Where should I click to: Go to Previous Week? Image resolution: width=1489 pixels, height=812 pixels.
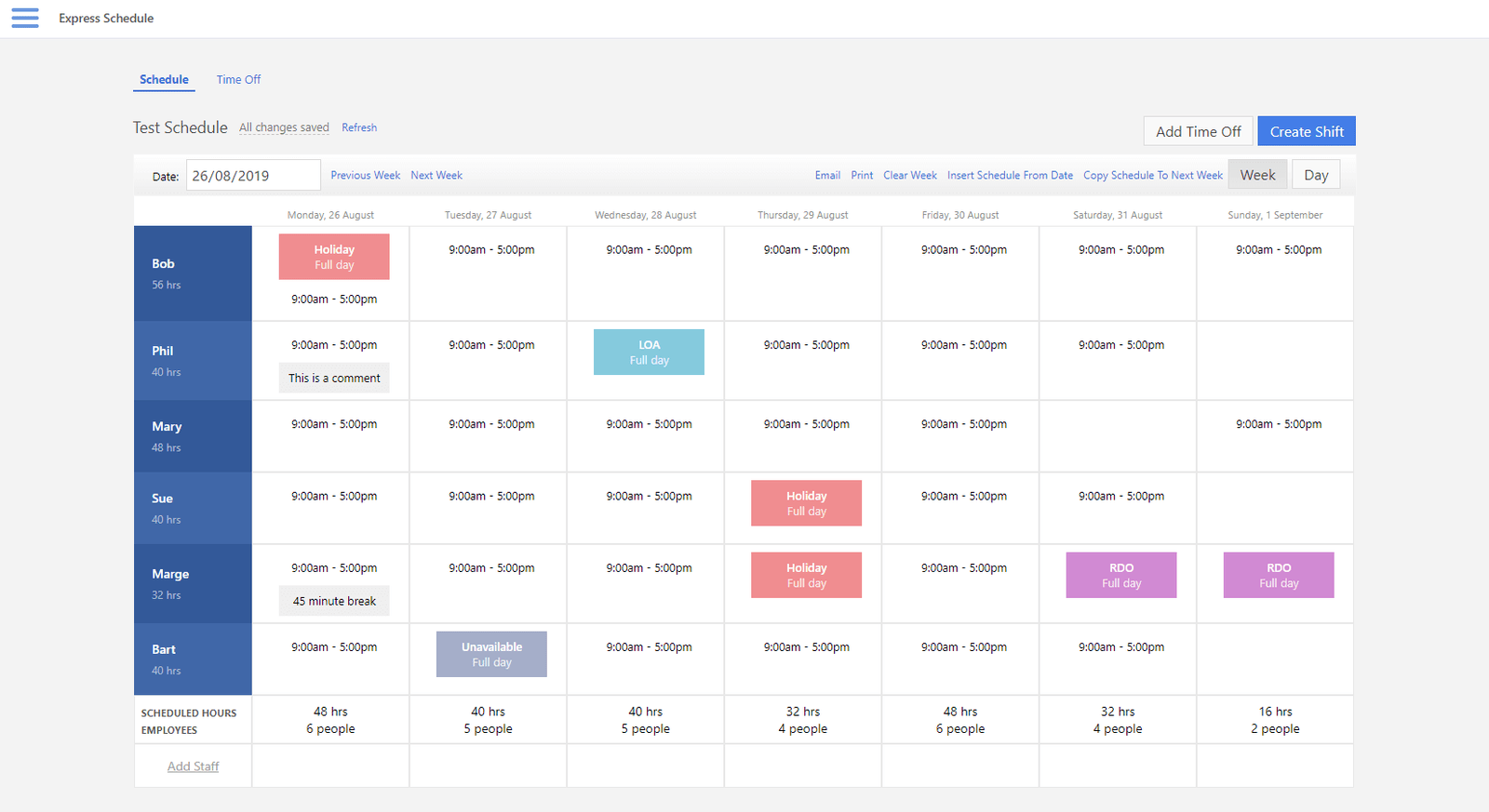pyautogui.click(x=365, y=176)
